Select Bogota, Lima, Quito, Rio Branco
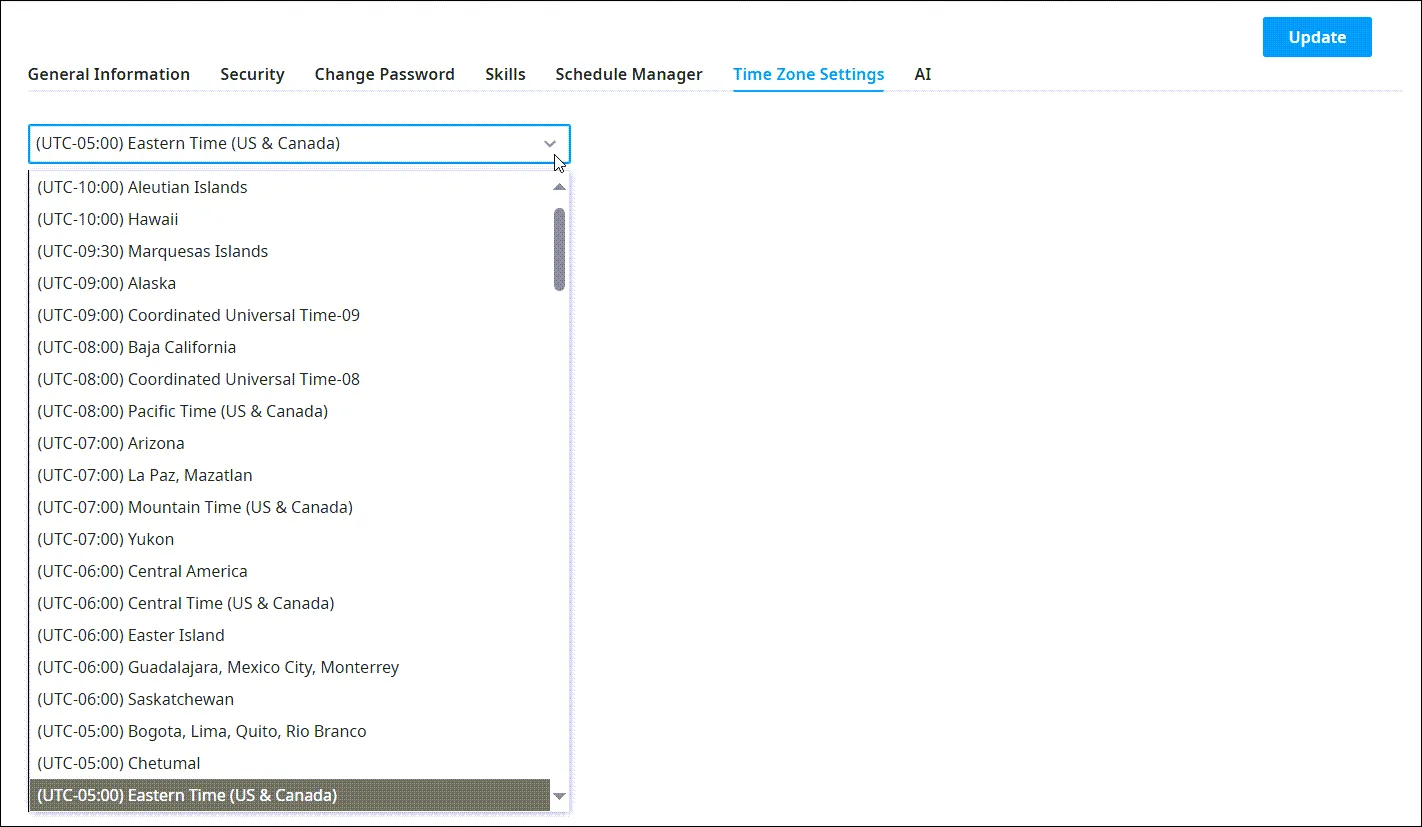The height and width of the screenshot is (827, 1422). click(x=290, y=731)
